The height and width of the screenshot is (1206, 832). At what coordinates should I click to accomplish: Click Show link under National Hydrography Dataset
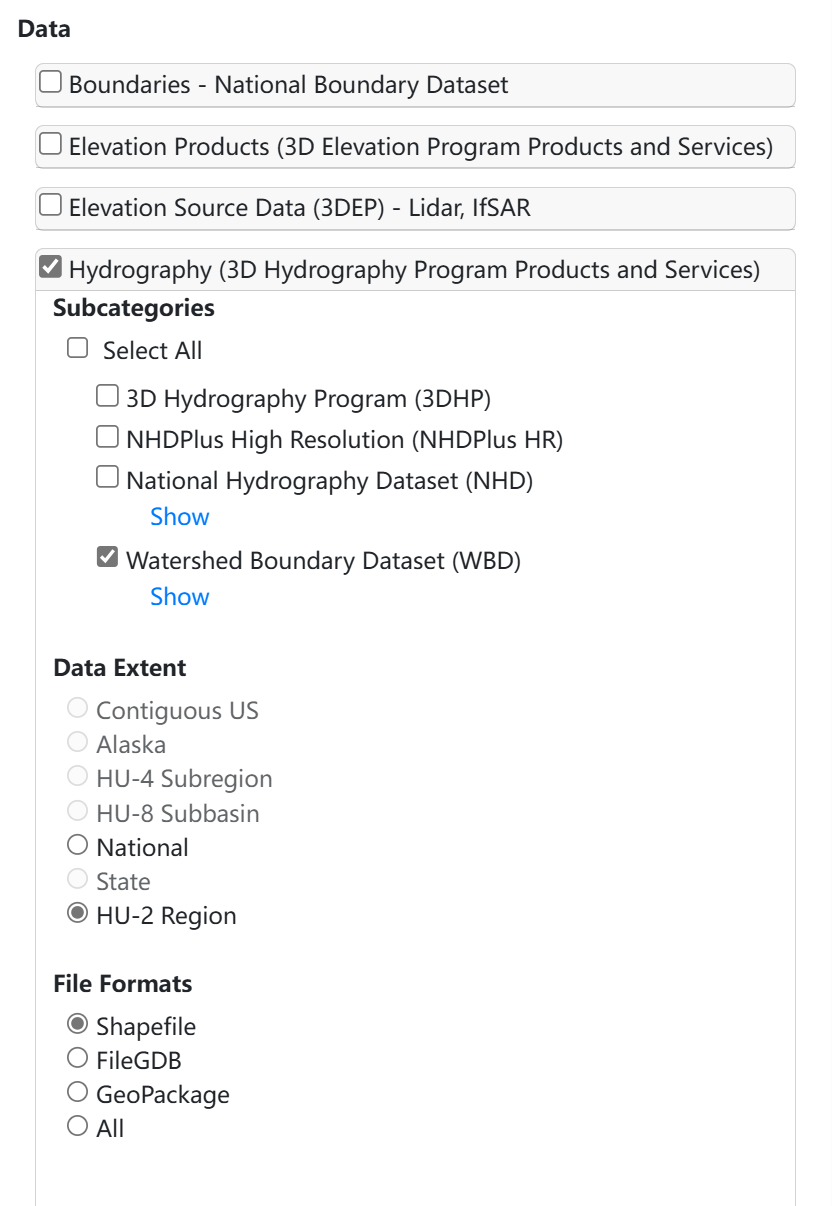point(180,517)
